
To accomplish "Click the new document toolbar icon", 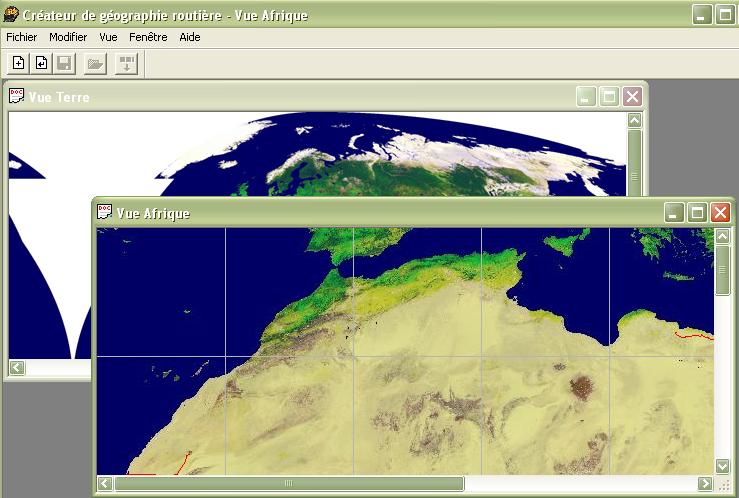I will click(18, 63).
